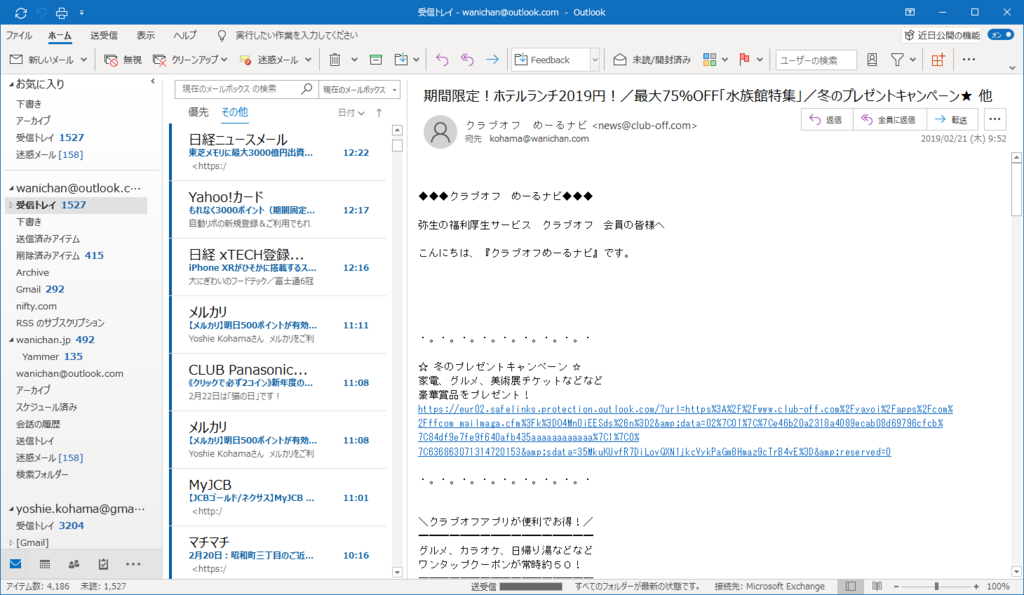Image resolution: width=1024 pixels, height=595 pixels.
Task: Open the Address Book icon
Action: (x=872, y=59)
